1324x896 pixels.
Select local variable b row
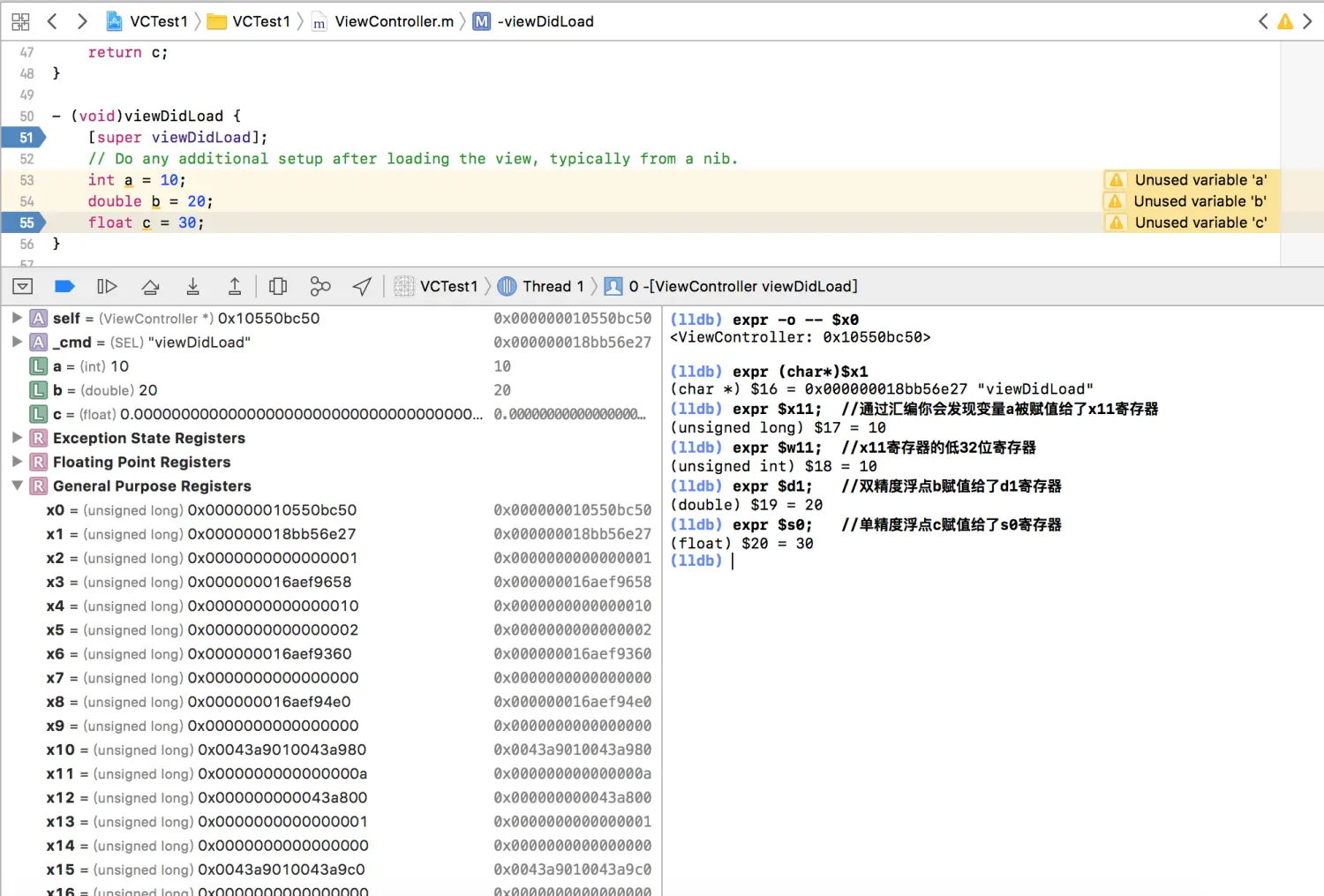pos(331,390)
